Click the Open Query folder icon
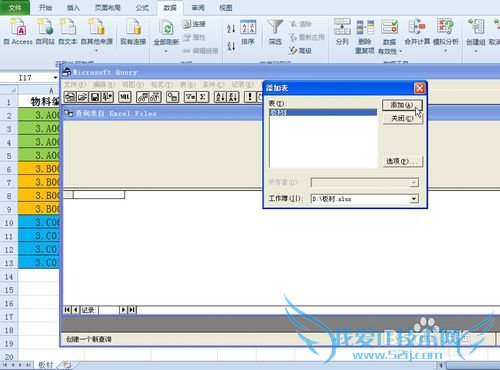 (82, 97)
